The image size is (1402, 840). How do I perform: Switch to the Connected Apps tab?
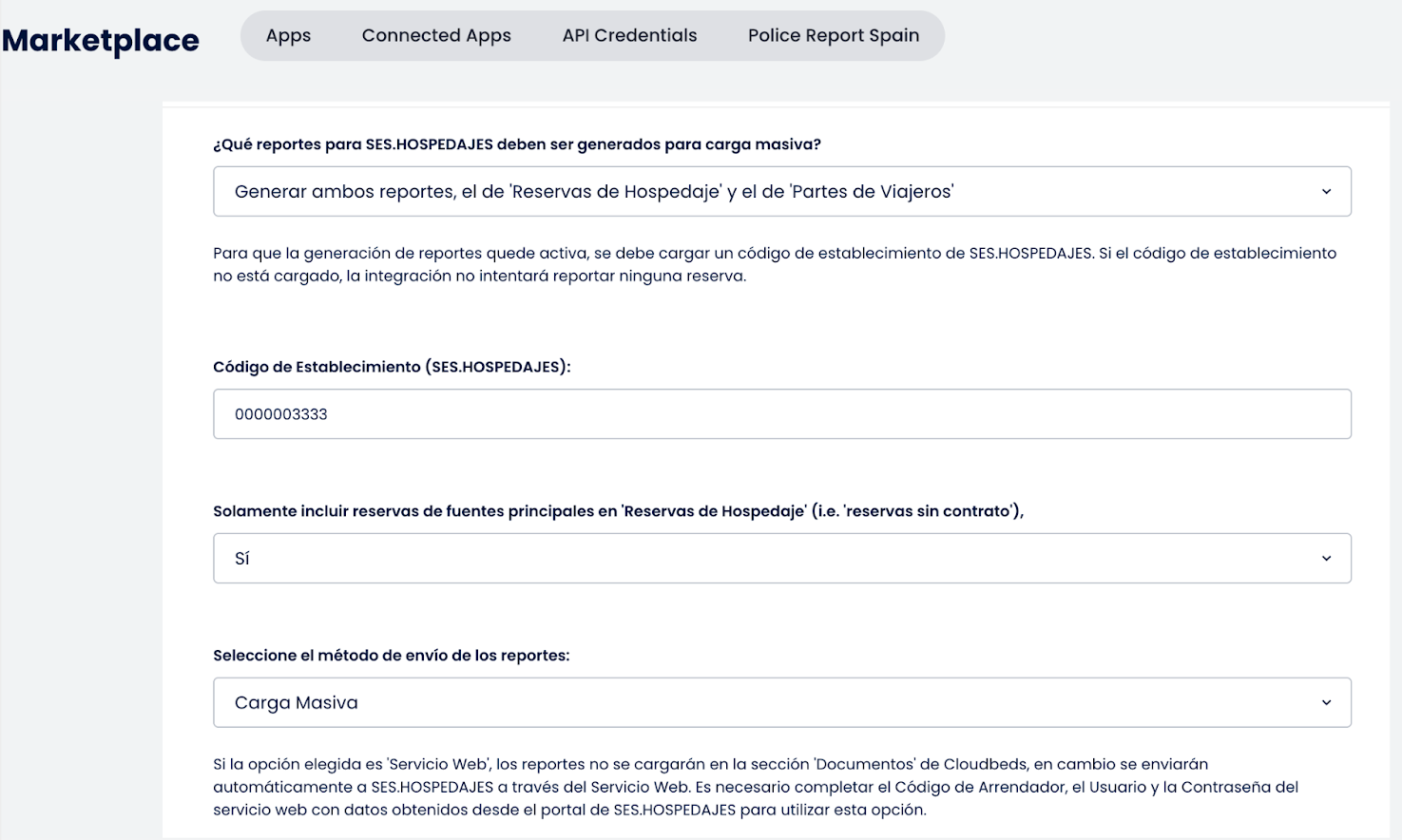pos(436,36)
